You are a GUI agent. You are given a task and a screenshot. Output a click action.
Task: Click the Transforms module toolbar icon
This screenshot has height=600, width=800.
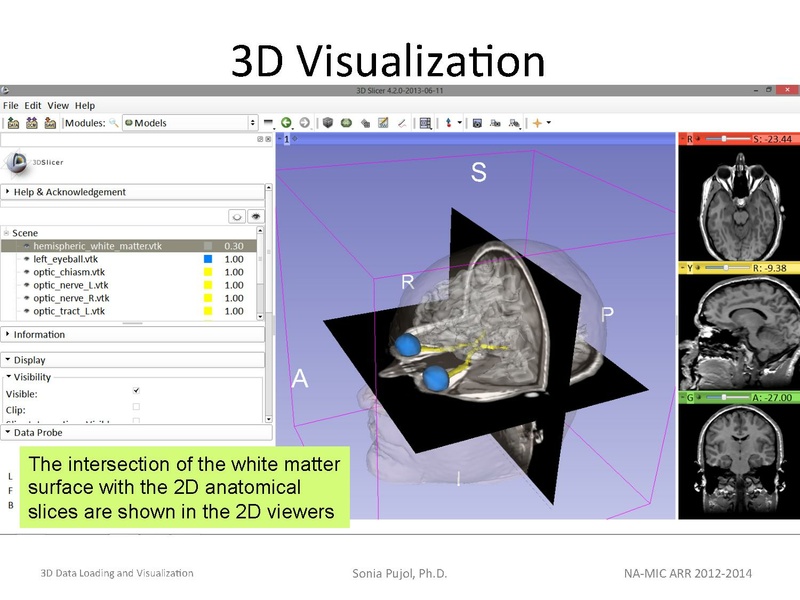point(365,123)
